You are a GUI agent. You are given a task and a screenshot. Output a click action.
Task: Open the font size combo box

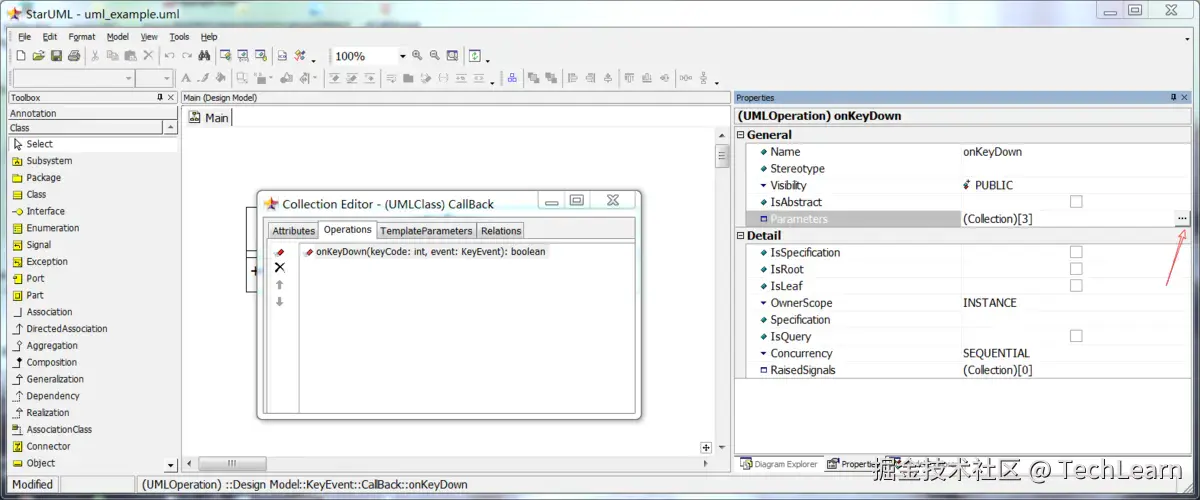point(167,78)
